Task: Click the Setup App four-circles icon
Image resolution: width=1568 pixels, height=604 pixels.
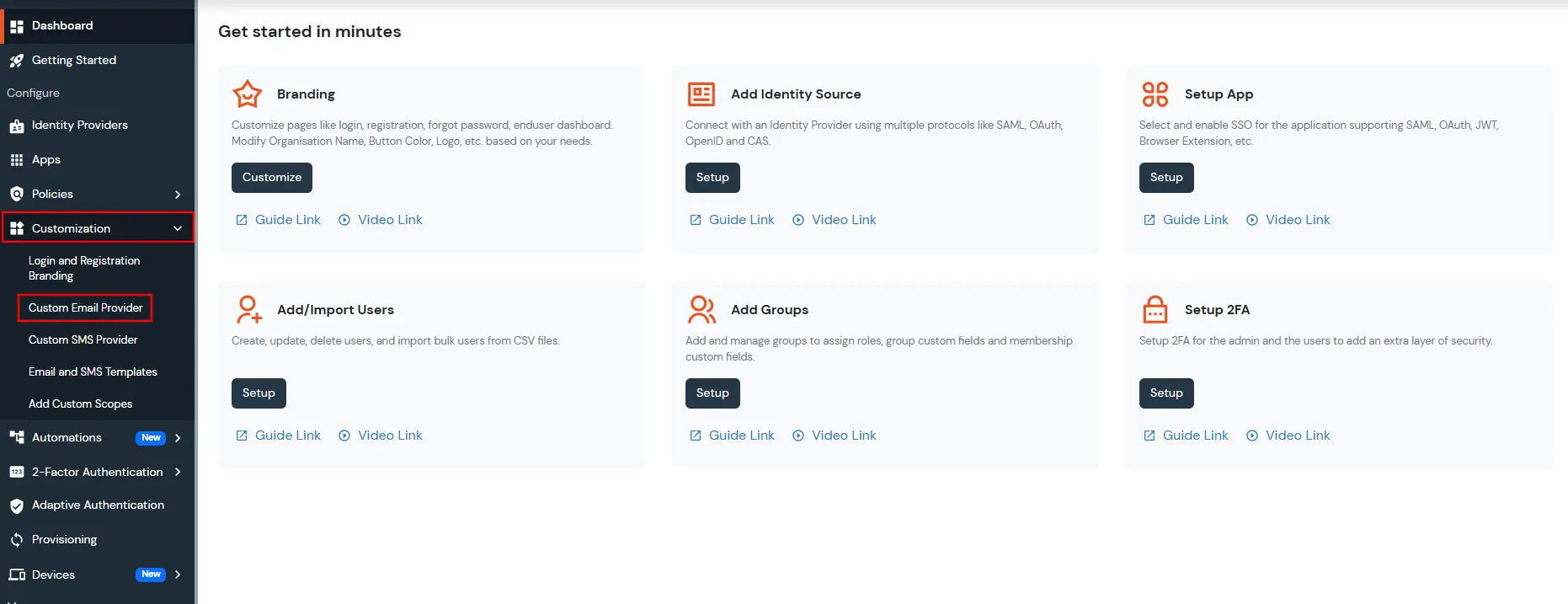Action: 1155,94
